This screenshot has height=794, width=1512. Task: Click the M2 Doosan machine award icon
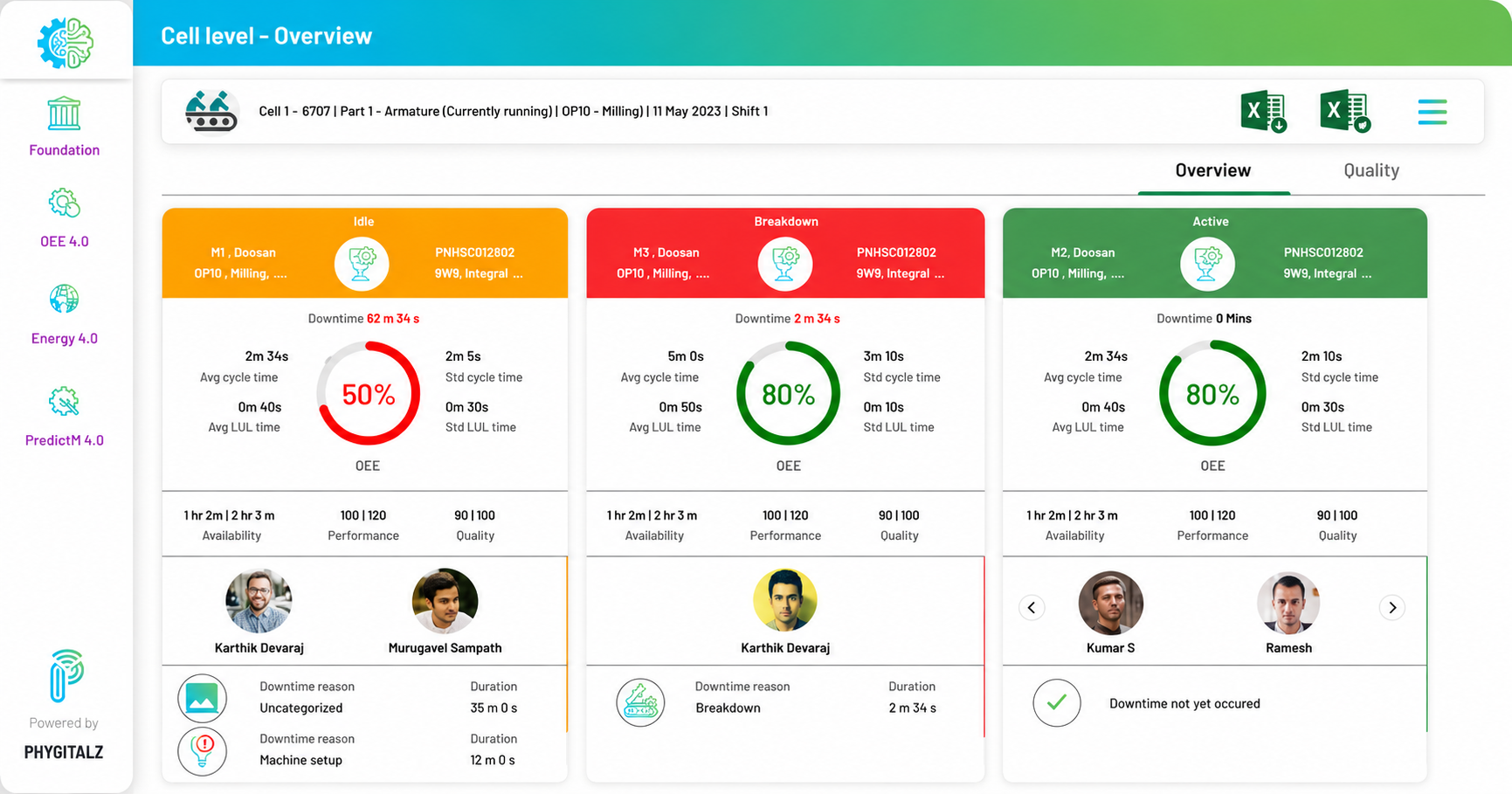pyautogui.click(x=1207, y=263)
